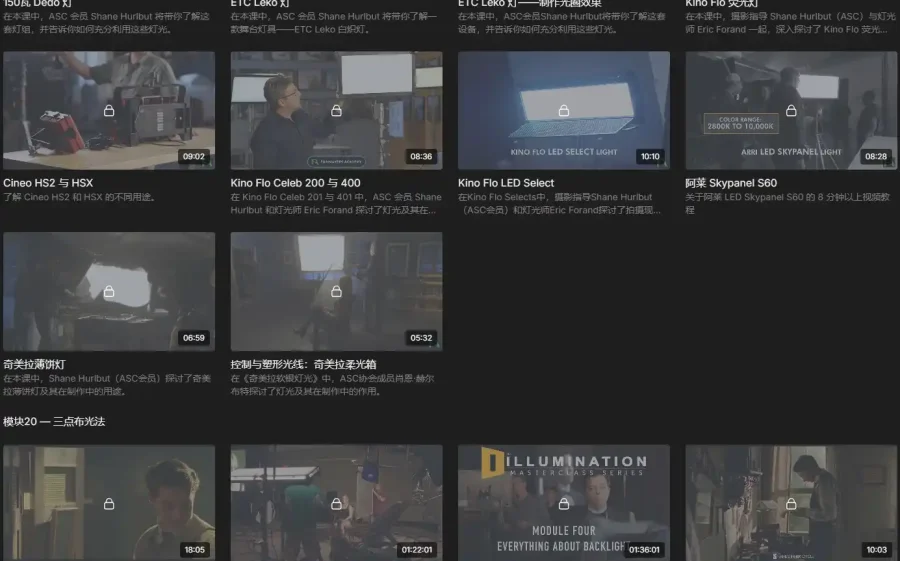Select the 控制与塑形光线：奇美拉柔光箱 title
This screenshot has height=561, width=900.
pyautogui.click(x=303, y=364)
